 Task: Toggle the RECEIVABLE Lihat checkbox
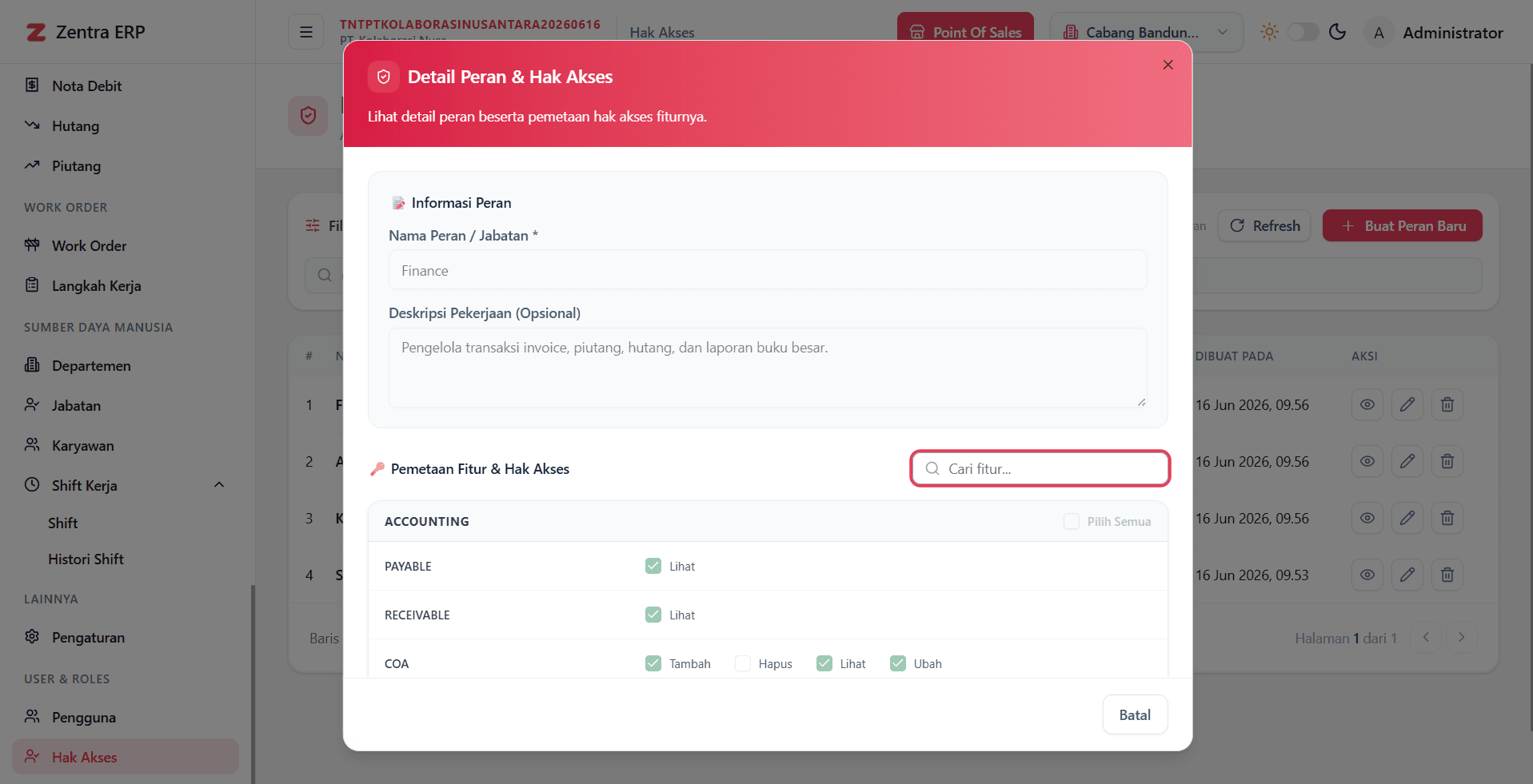tap(653, 615)
